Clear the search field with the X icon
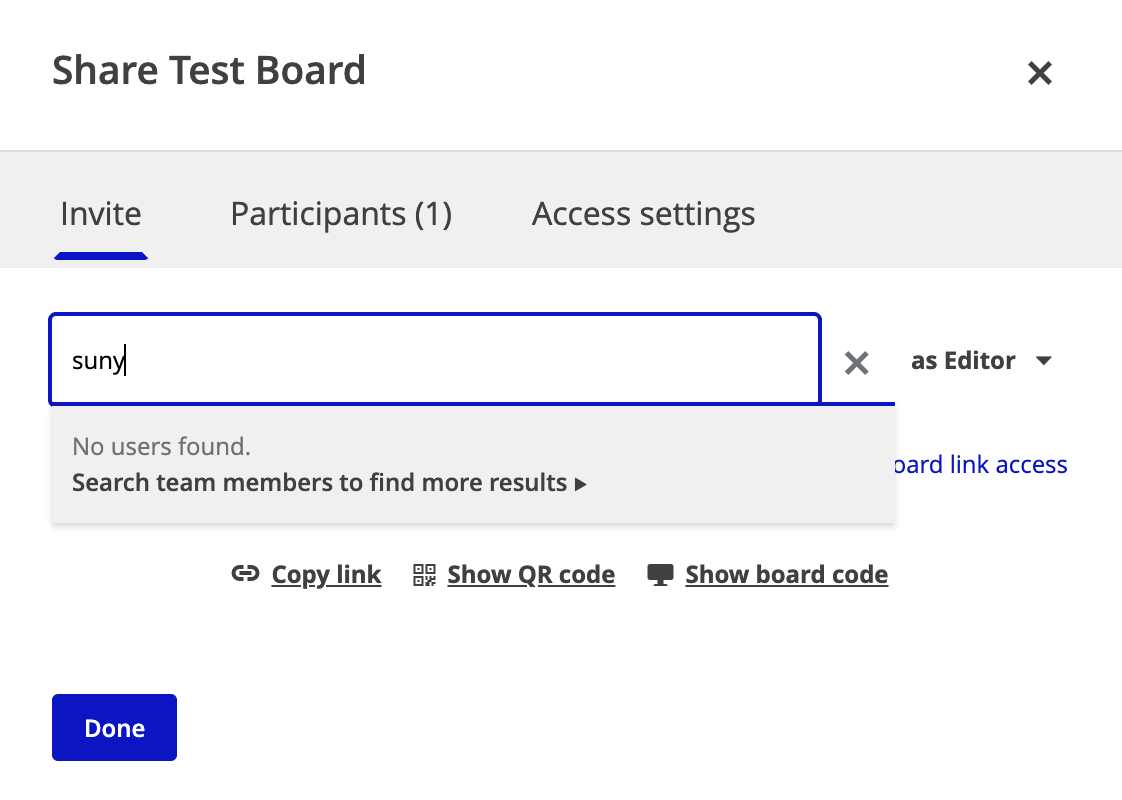Viewport: 1122px width, 800px height. tap(856, 362)
